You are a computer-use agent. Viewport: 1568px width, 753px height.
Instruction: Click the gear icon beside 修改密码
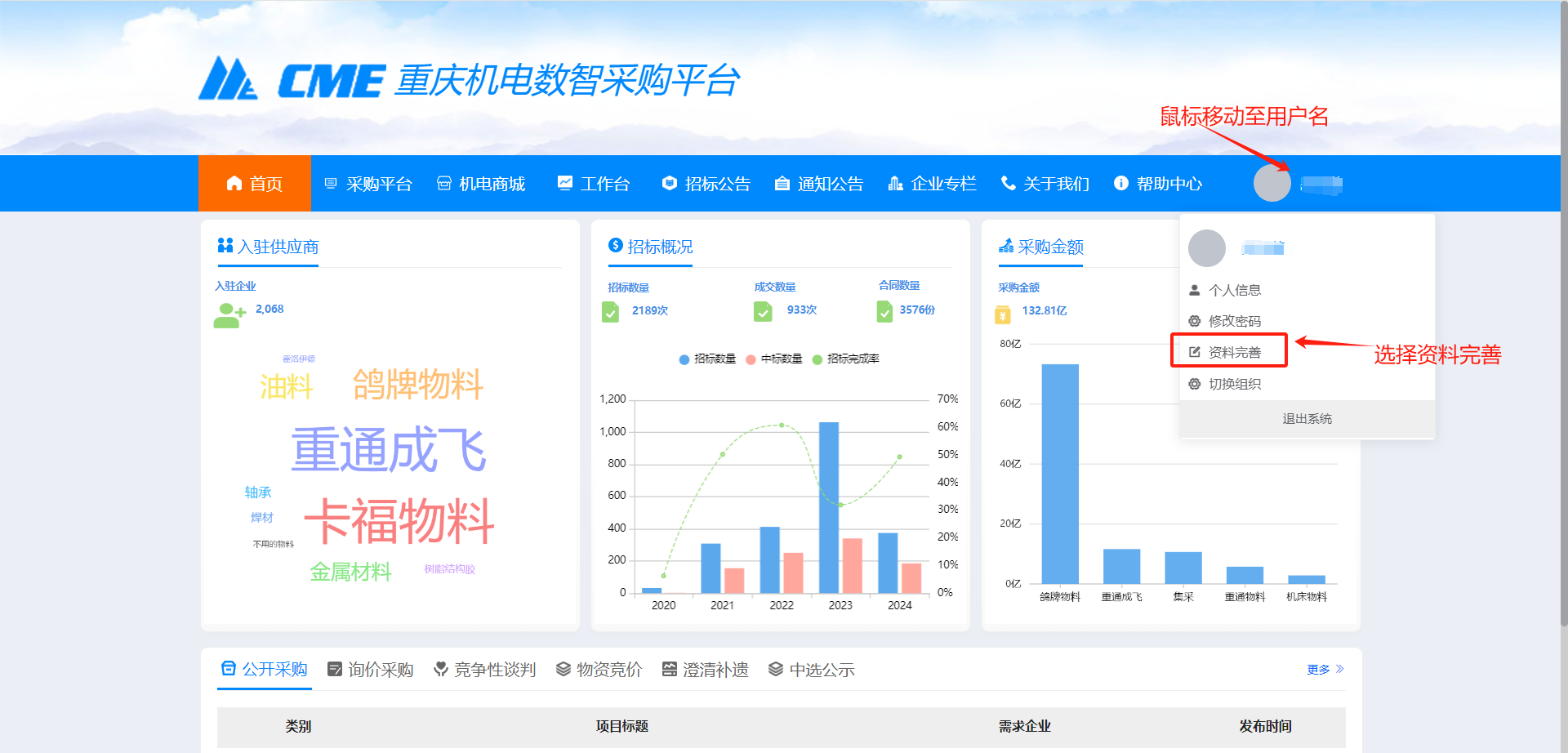point(1195,321)
